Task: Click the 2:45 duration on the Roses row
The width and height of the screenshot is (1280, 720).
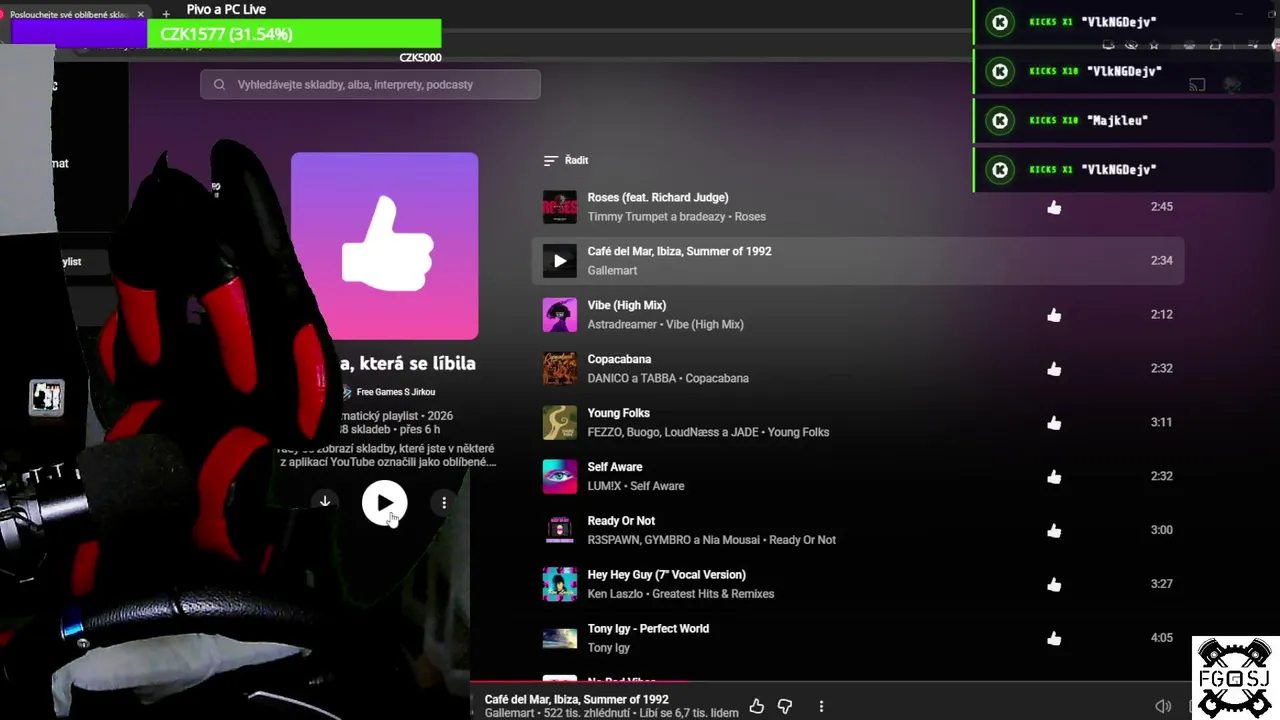Action: pos(1161,207)
